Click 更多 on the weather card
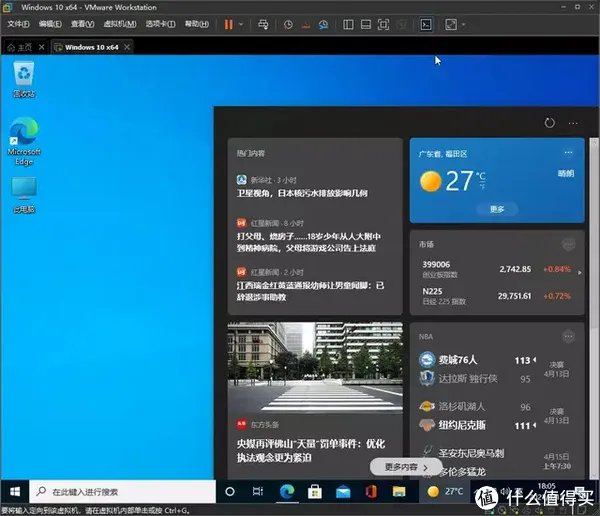This screenshot has width=600, height=516. (497, 209)
